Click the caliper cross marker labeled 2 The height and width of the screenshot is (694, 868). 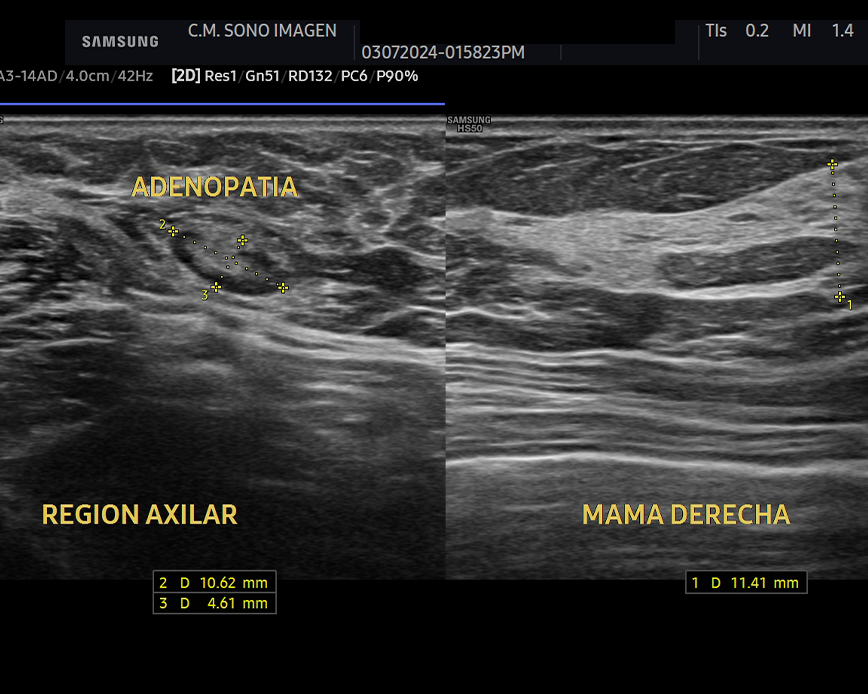coord(173,231)
